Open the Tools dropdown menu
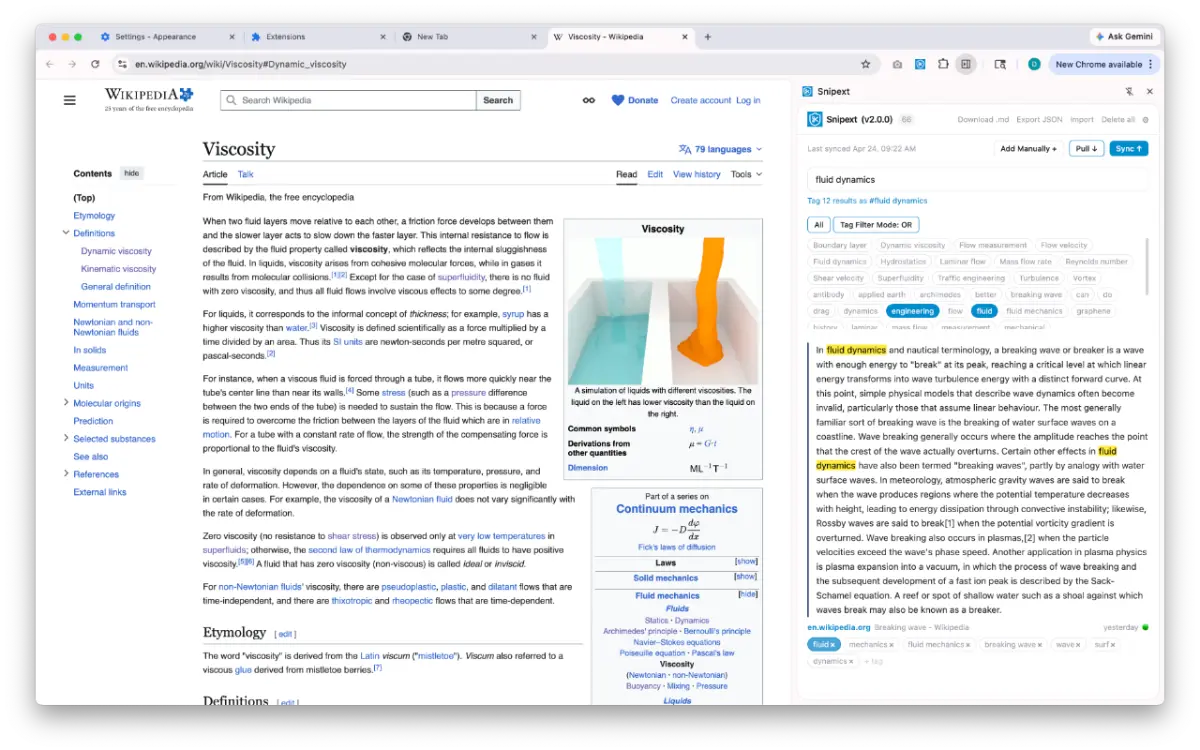The image size is (1200, 750). tap(746, 174)
